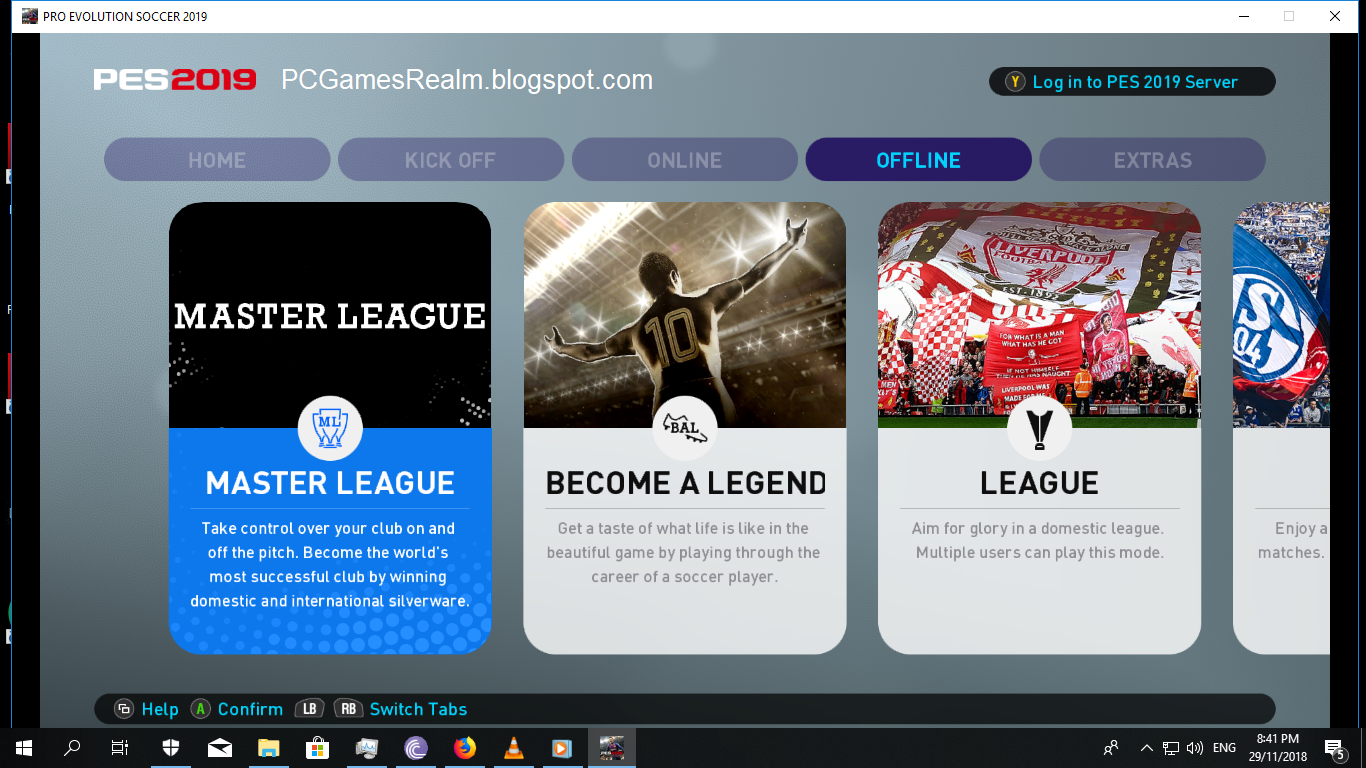Image resolution: width=1366 pixels, height=768 pixels.
Task: Click the PRO EVOLUTION SOCCER 2019 window title
Action: click(x=125, y=16)
